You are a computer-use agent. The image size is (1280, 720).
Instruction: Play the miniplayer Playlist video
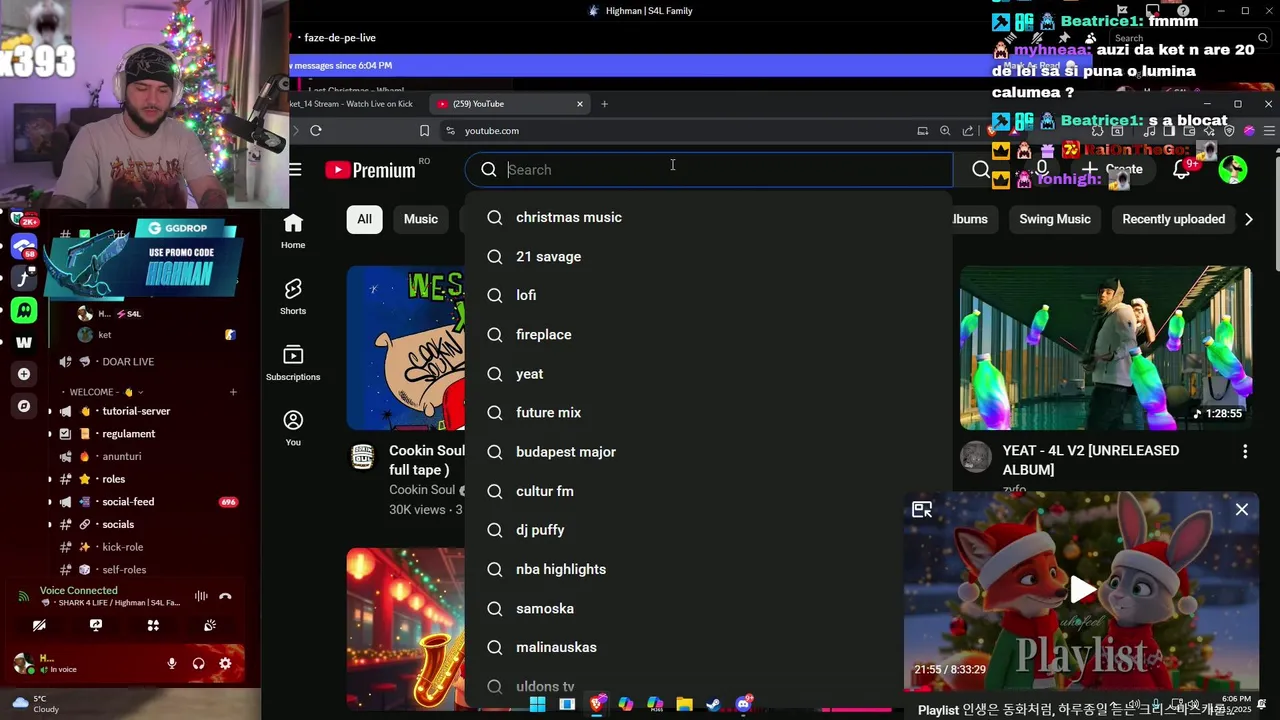tap(1083, 589)
